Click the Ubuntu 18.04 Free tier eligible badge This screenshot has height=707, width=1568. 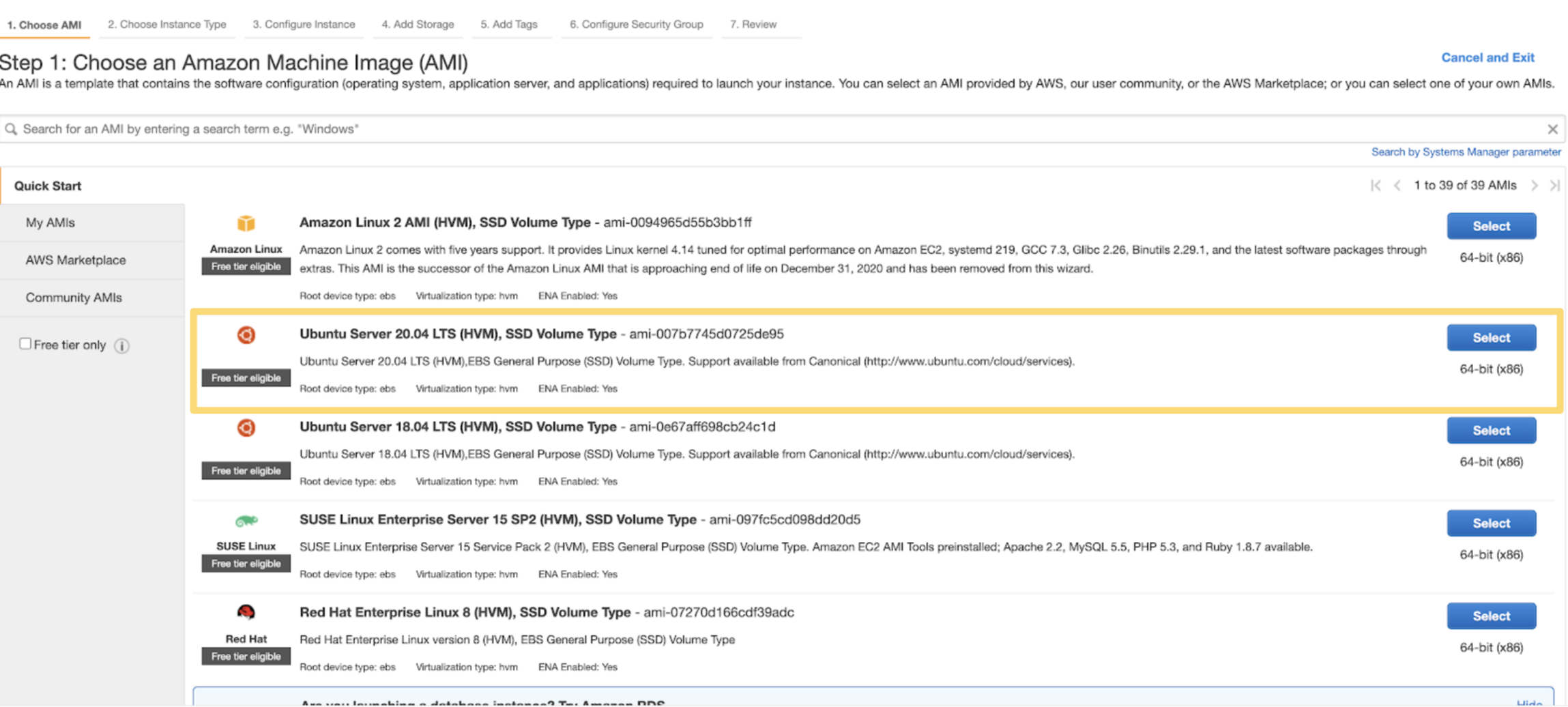pos(246,471)
